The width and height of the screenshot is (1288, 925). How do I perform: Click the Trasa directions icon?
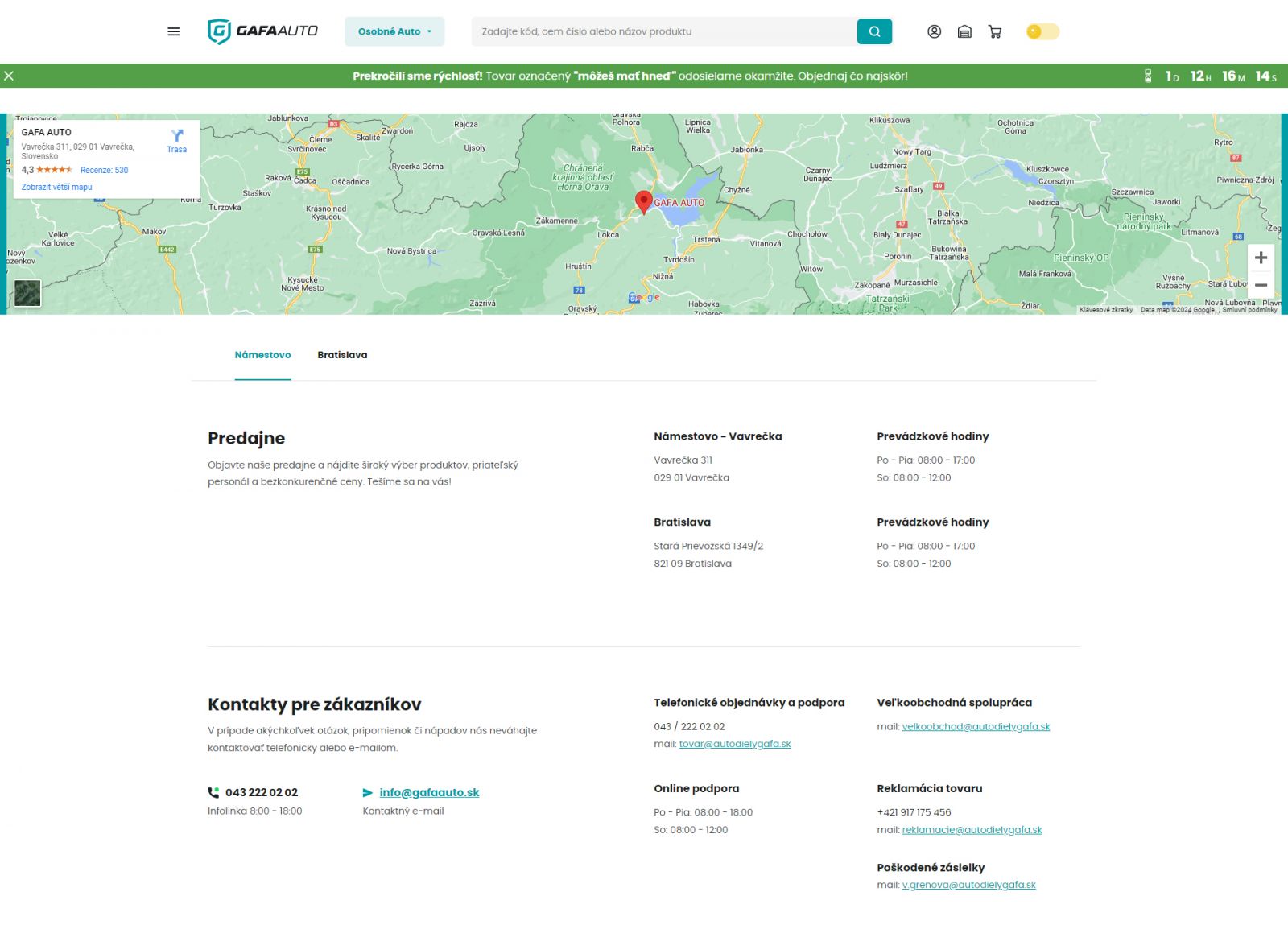[177, 139]
